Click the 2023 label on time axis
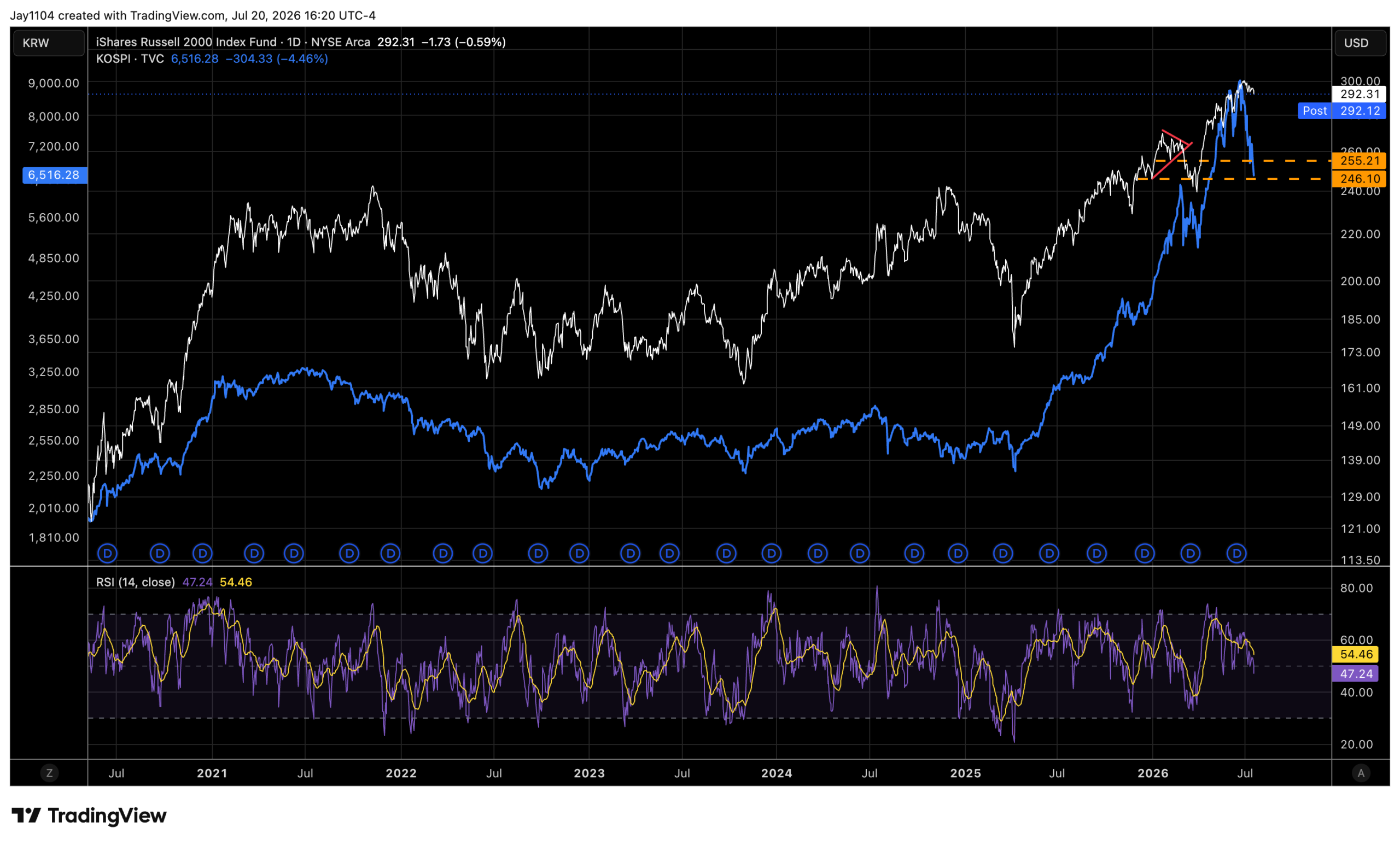Viewport: 1400px width, 845px height. pos(589,773)
